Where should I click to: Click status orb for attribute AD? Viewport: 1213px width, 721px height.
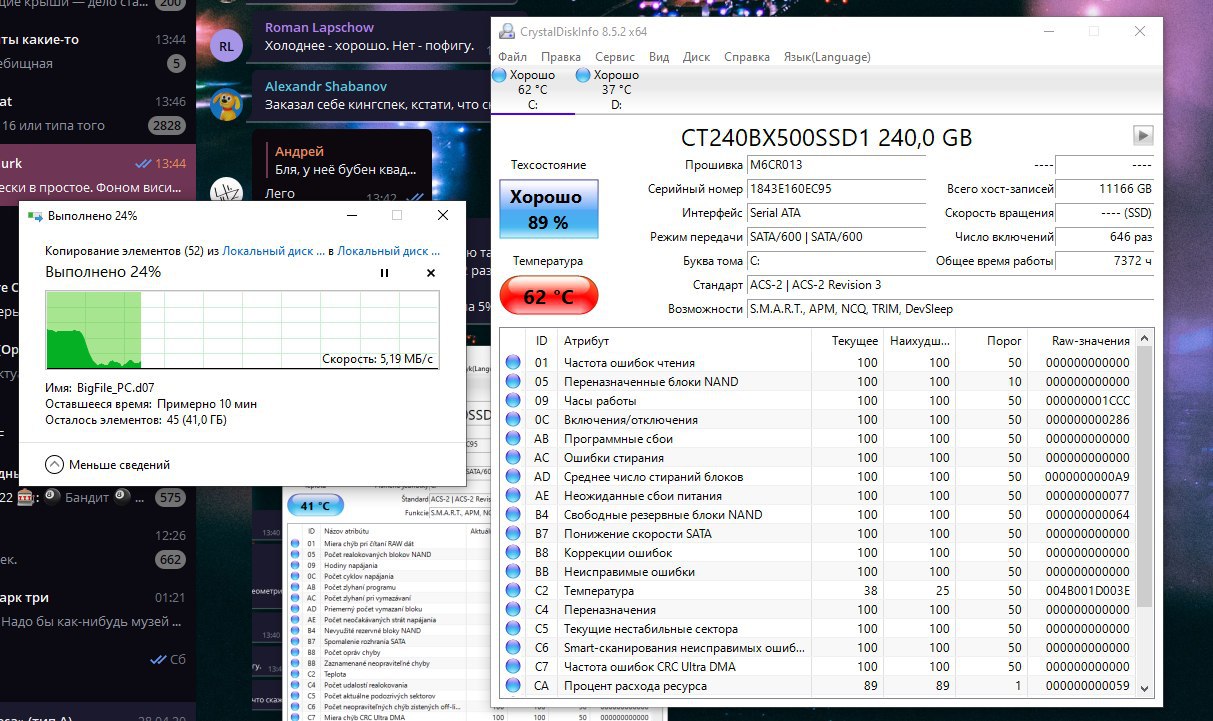(x=513, y=477)
